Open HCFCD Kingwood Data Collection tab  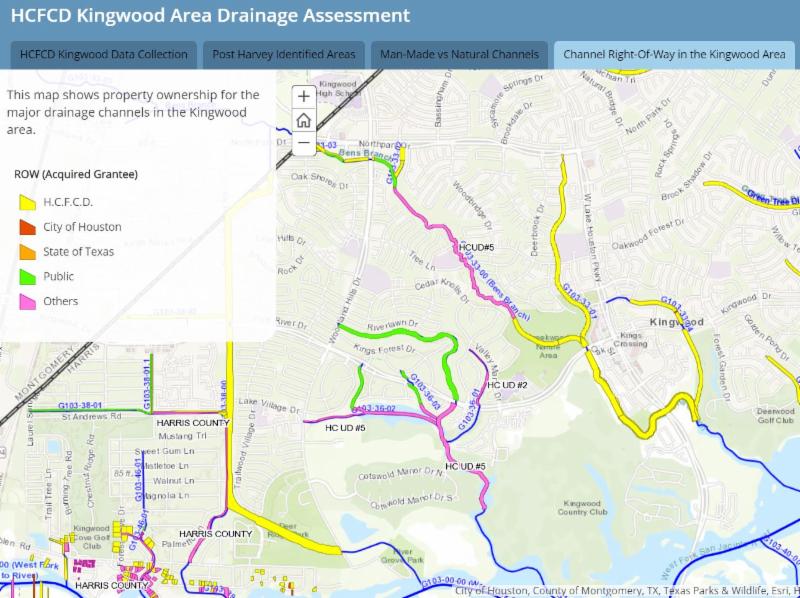(x=104, y=55)
